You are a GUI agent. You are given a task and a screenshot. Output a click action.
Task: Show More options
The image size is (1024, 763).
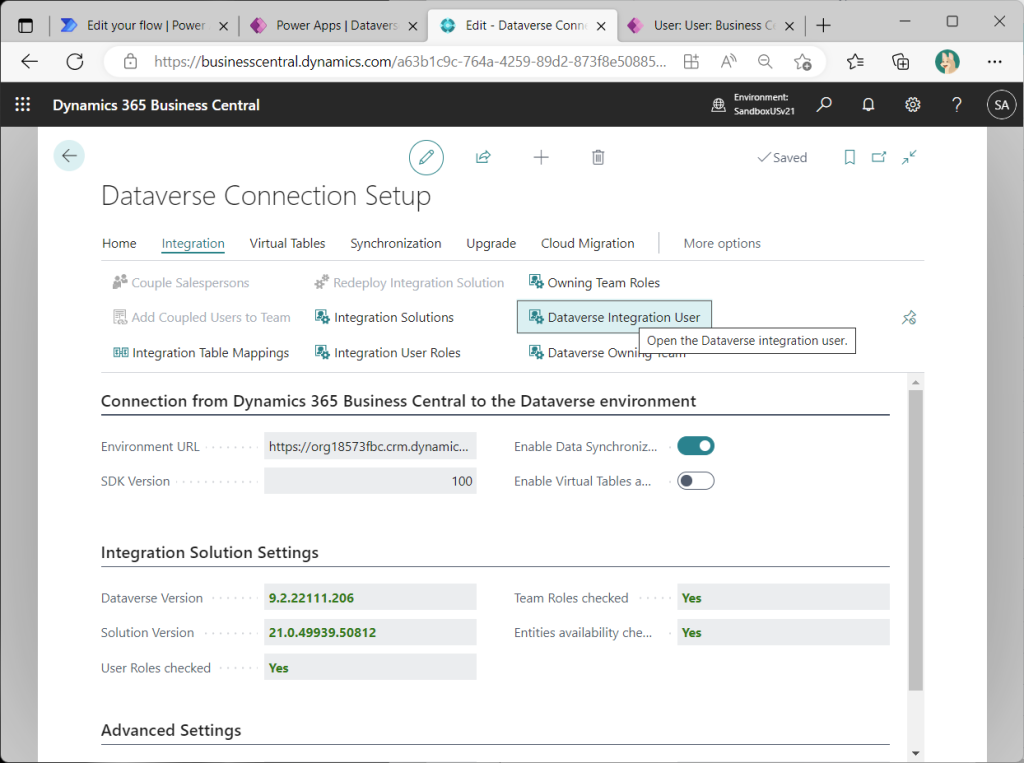pos(722,244)
